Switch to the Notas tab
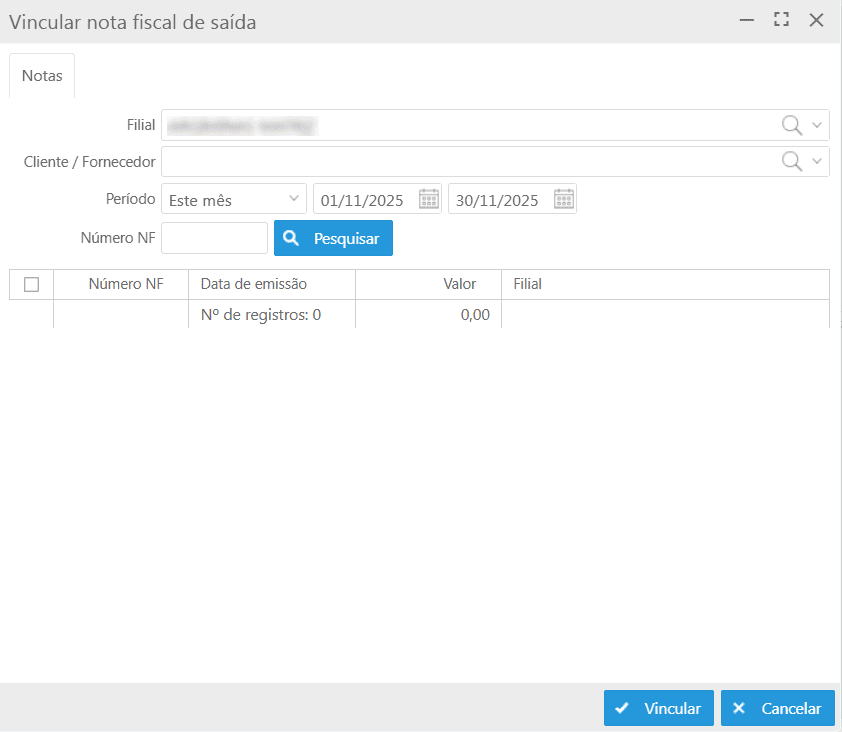 (42, 76)
